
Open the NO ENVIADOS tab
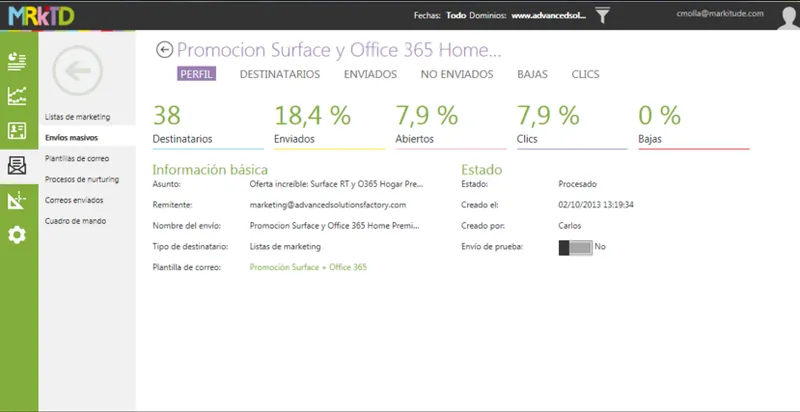pyautogui.click(x=457, y=74)
